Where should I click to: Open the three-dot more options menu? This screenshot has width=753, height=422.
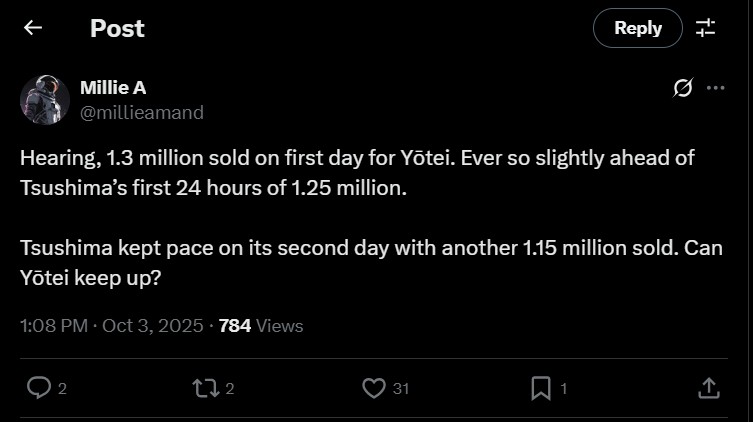[715, 88]
